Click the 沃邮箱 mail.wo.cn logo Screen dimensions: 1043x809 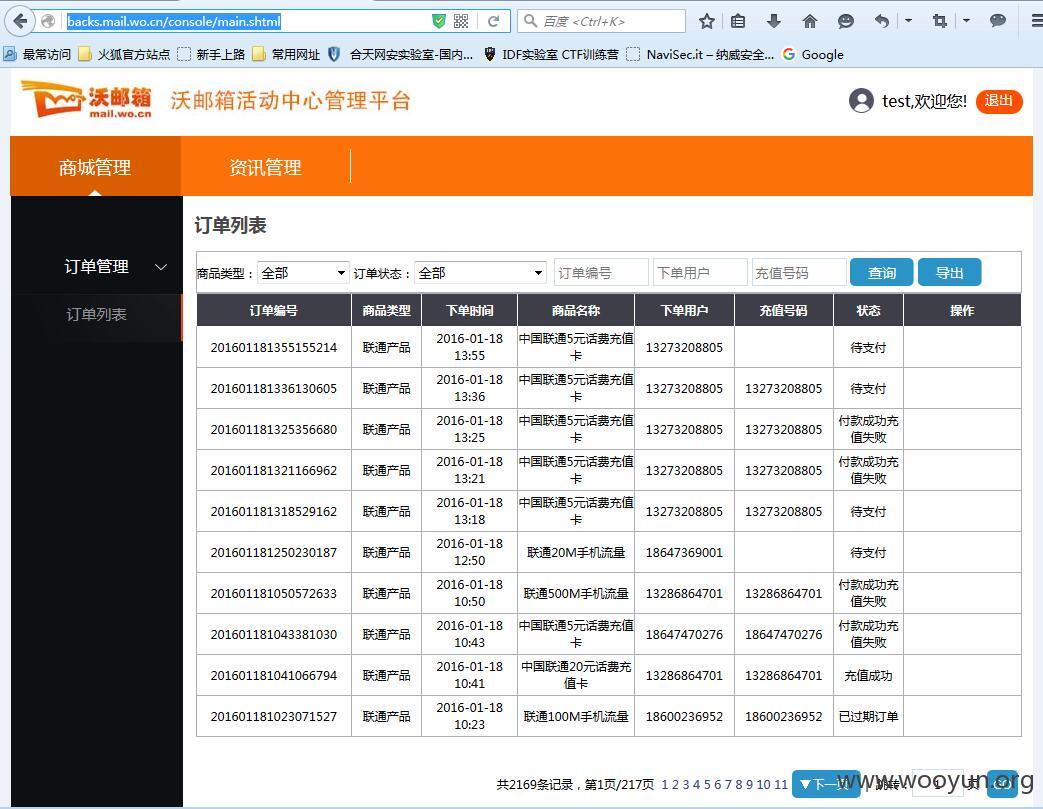[x=86, y=100]
